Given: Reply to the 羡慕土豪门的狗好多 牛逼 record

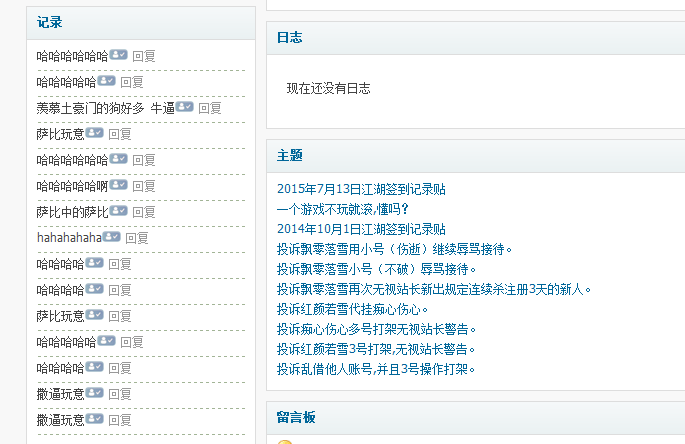Looking at the screenshot, I should coord(210,108).
